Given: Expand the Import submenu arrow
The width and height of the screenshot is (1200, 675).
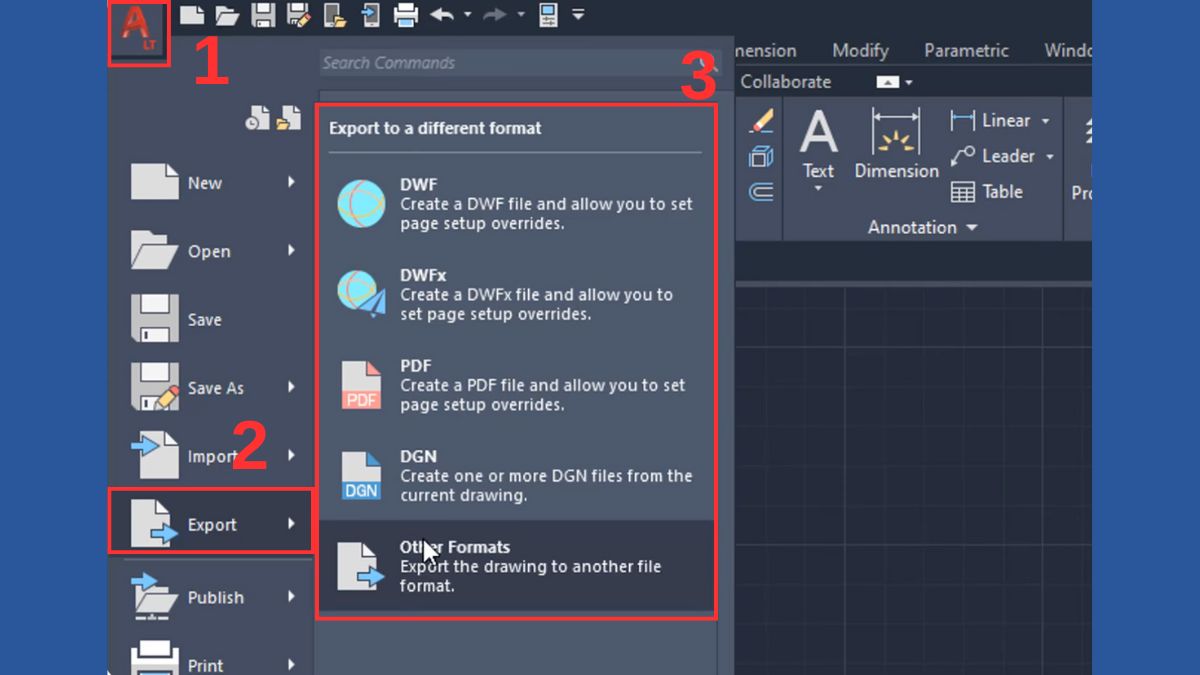Looking at the screenshot, I should pos(291,455).
